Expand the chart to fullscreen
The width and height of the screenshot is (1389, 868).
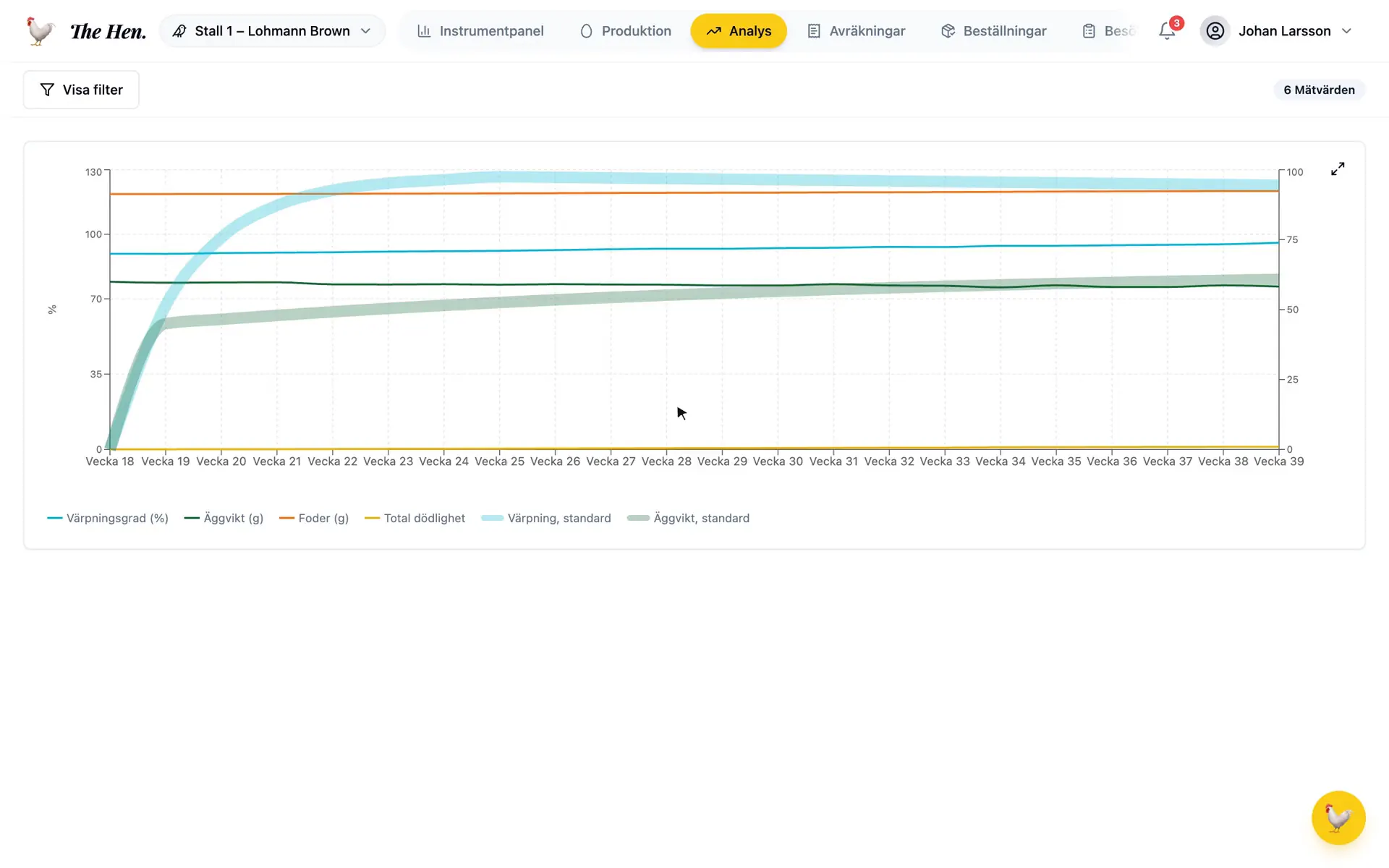1338,169
